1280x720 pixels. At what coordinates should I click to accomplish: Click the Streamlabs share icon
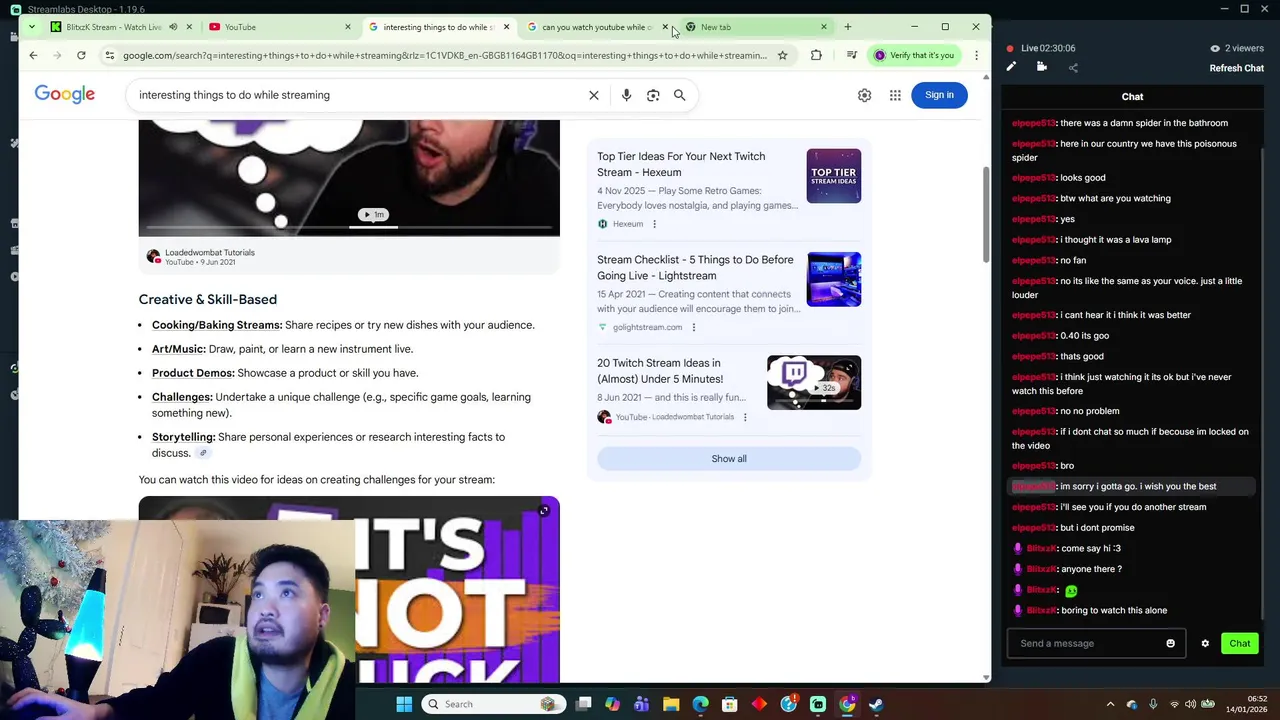pos(1073,68)
